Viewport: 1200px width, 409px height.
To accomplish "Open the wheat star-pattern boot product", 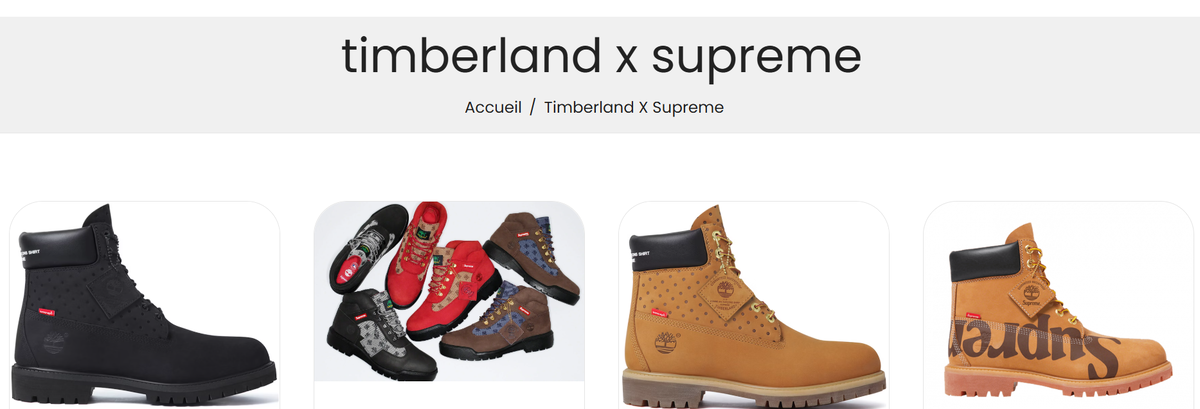I will coord(754,305).
